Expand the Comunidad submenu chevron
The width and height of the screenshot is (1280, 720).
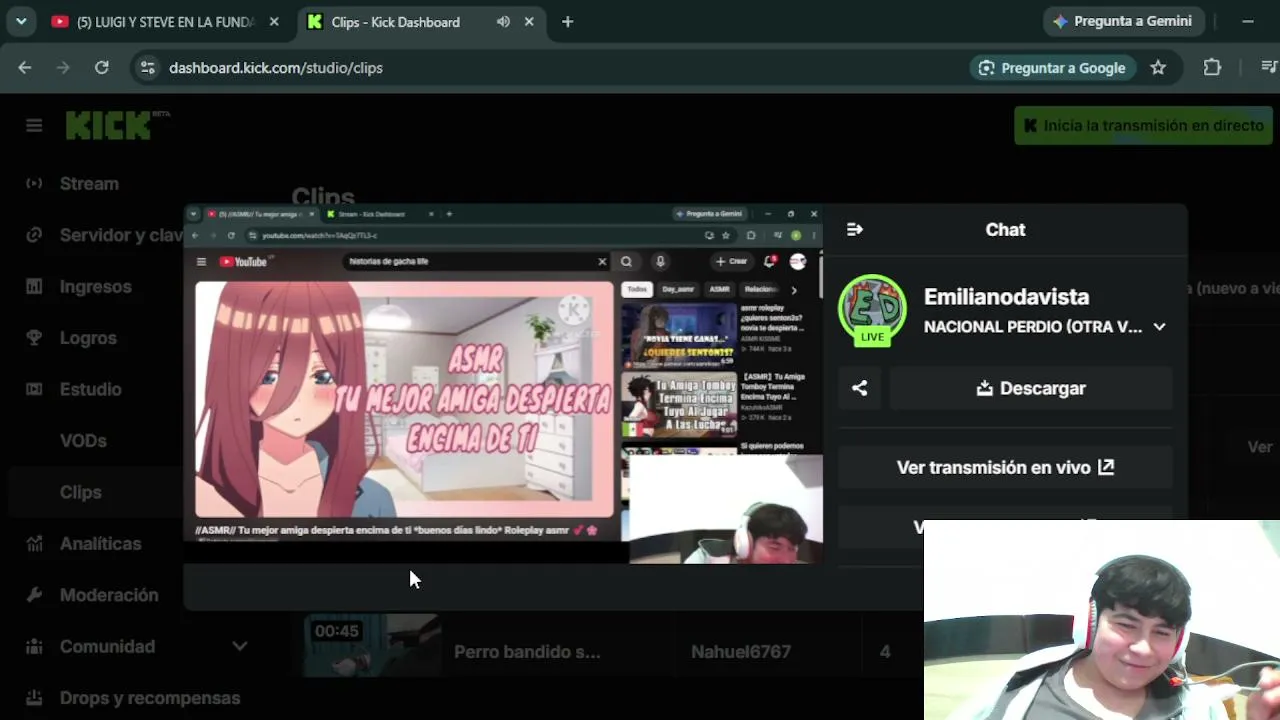[x=240, y=646]
